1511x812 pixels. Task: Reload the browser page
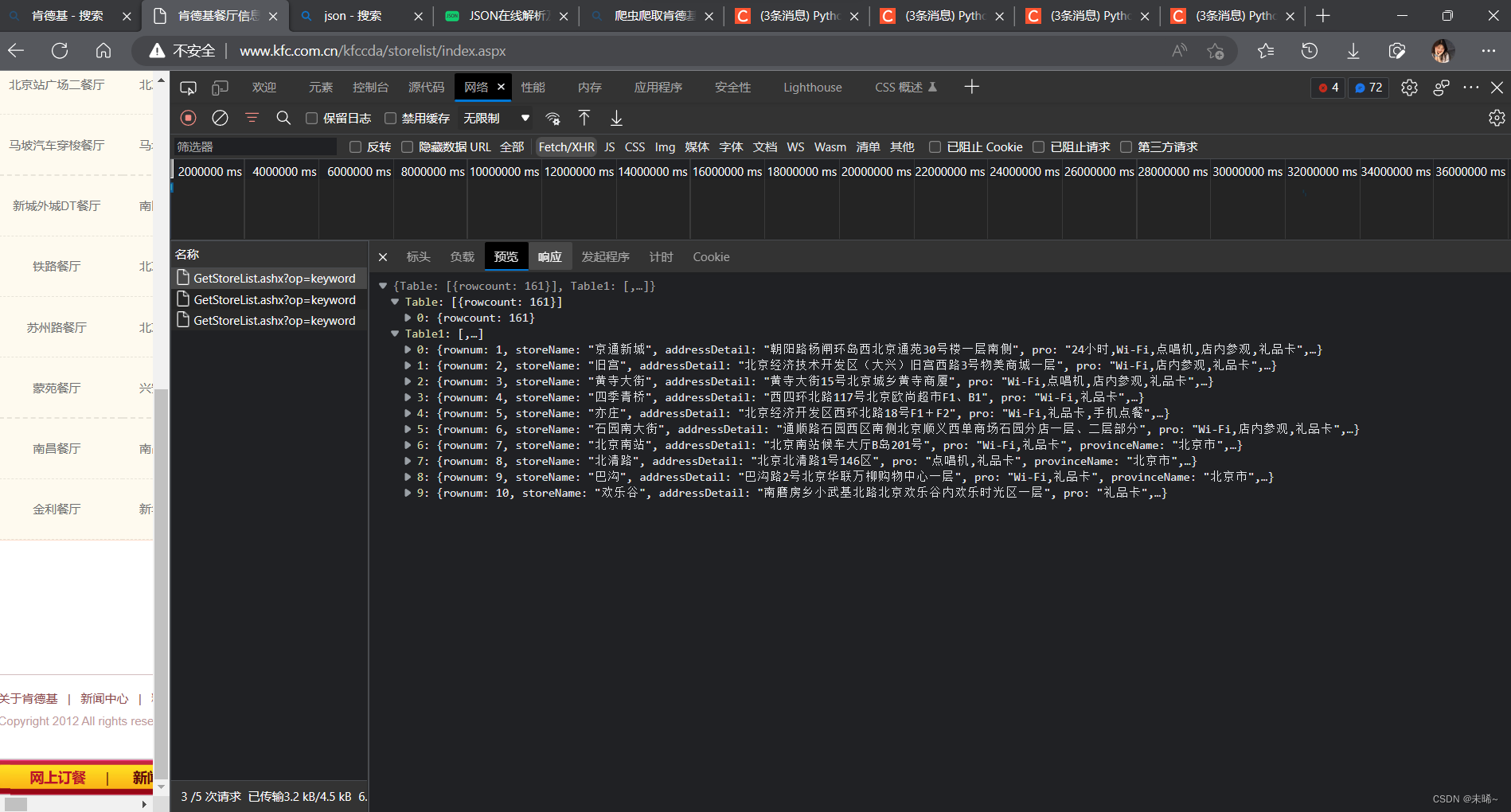60,51
